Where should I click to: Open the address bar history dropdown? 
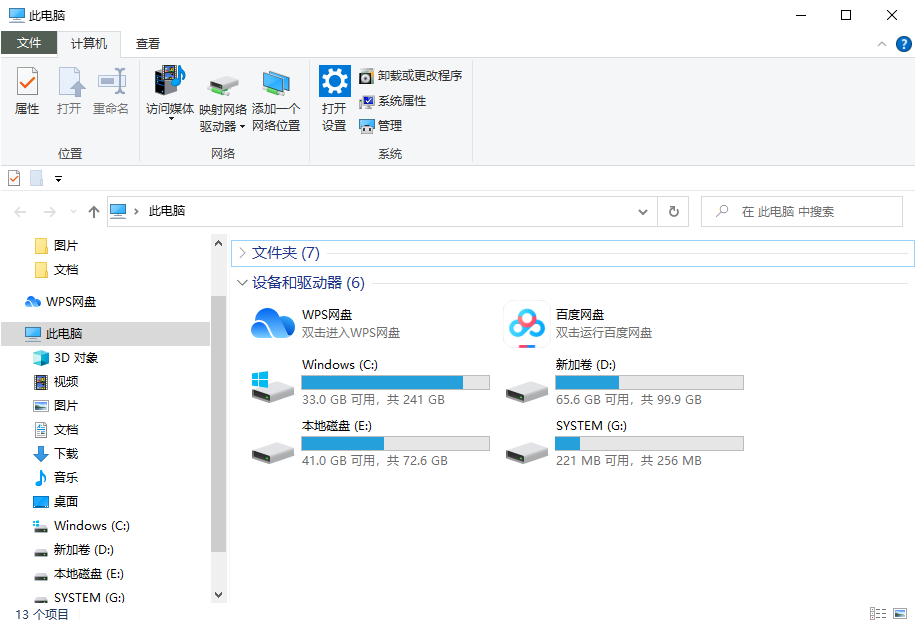(643, 212)
